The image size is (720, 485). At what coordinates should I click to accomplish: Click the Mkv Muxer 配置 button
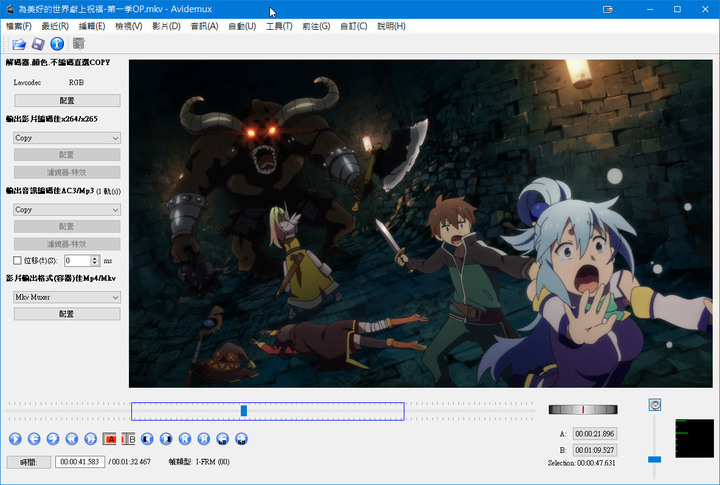[67, 314]
